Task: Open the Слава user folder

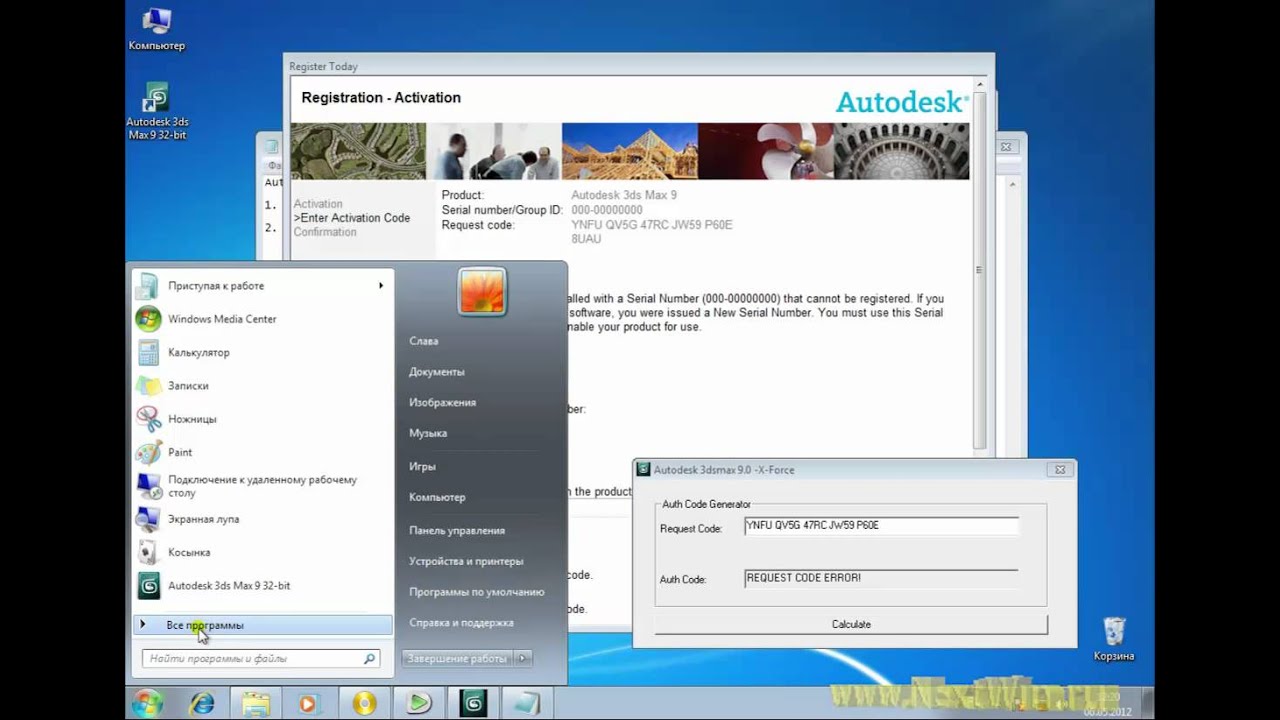Action: [424, 341]
